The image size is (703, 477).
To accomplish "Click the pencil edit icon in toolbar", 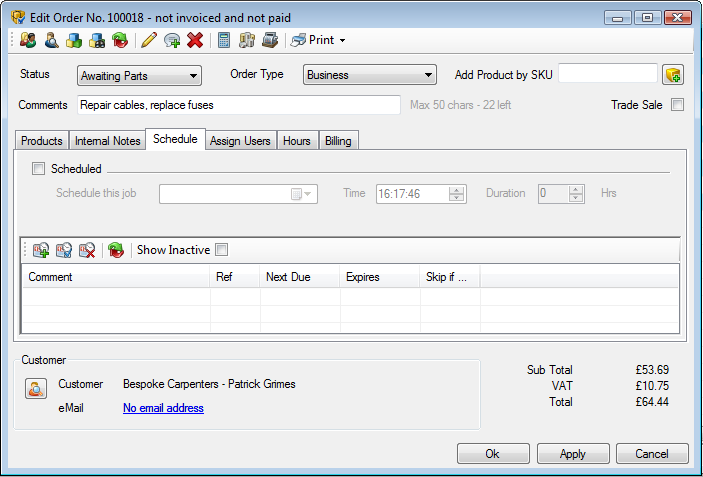I will [x=149, y=40].
